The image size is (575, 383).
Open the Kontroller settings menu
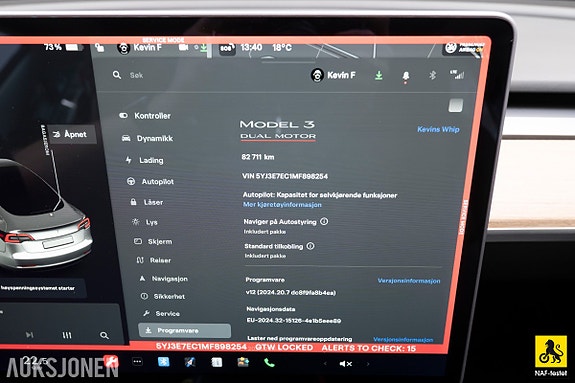tap(146, 116)
